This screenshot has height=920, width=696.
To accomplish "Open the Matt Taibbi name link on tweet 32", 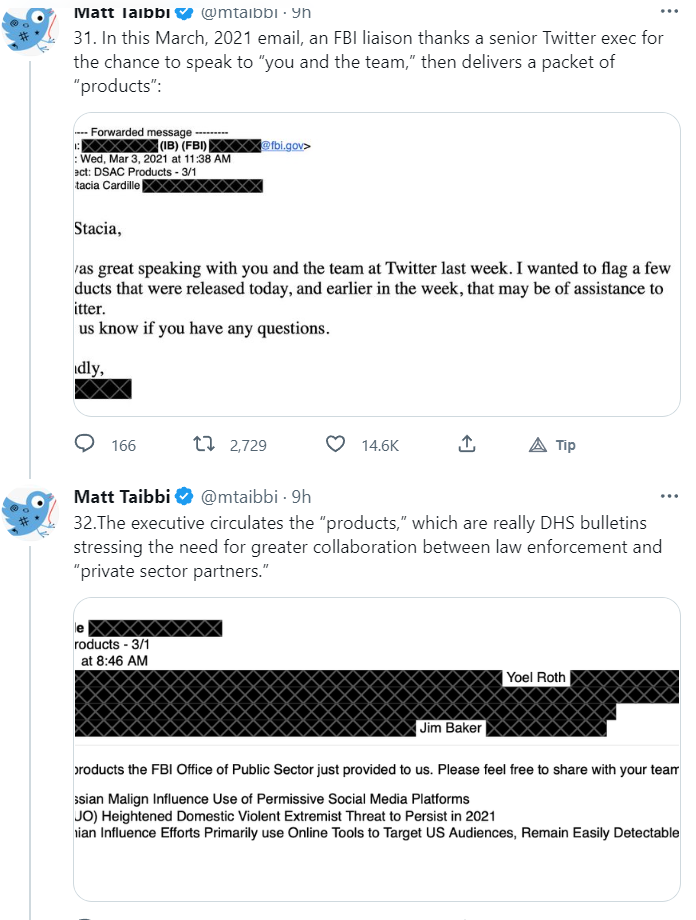I will [122, 496].
